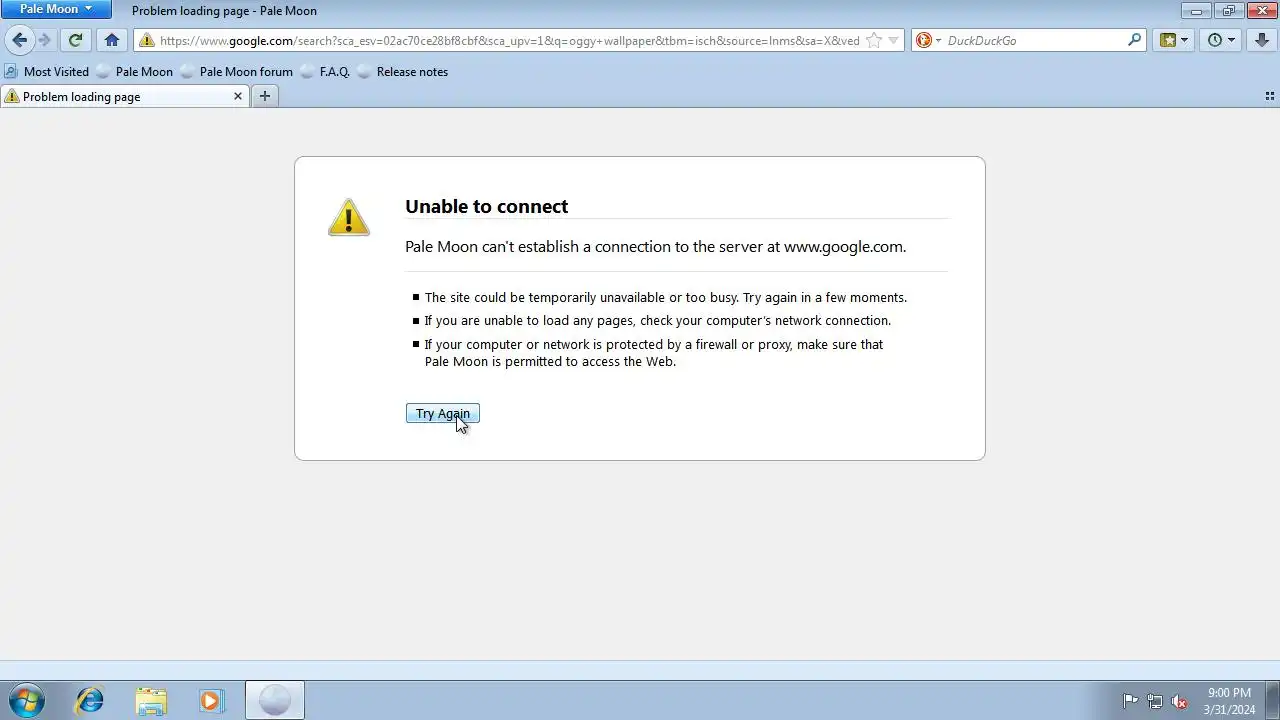The width and height of the screenshot is (1280, 720).
Task: Restore down the Pale Moon window
Action: coord(1229,10)
